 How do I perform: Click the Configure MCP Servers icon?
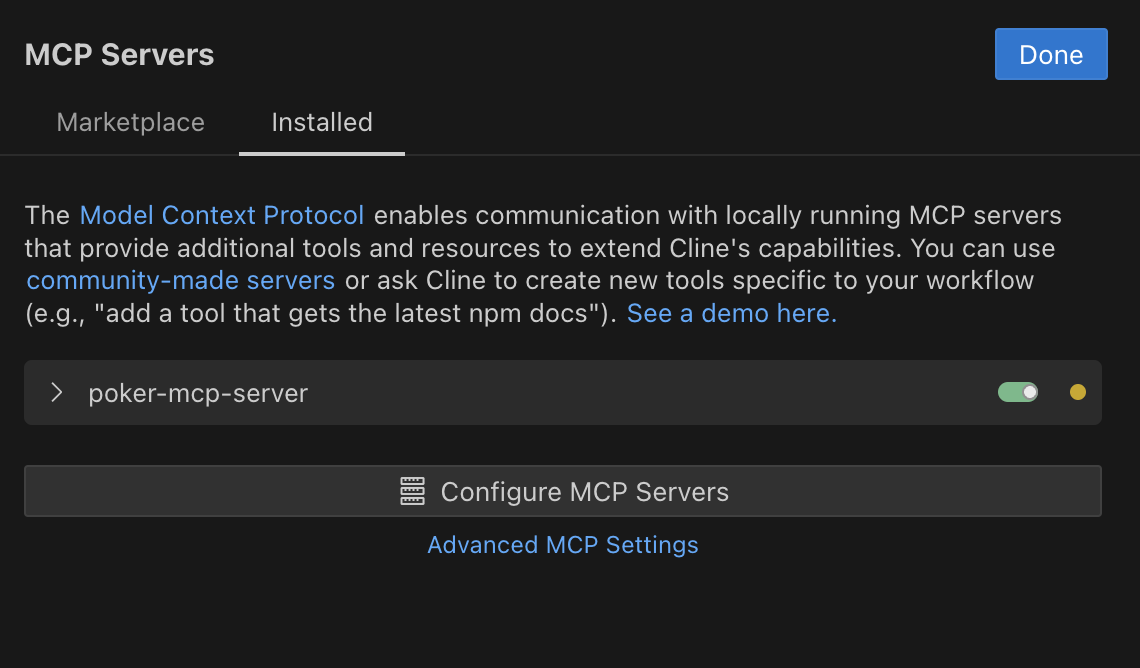pos(413,491)
